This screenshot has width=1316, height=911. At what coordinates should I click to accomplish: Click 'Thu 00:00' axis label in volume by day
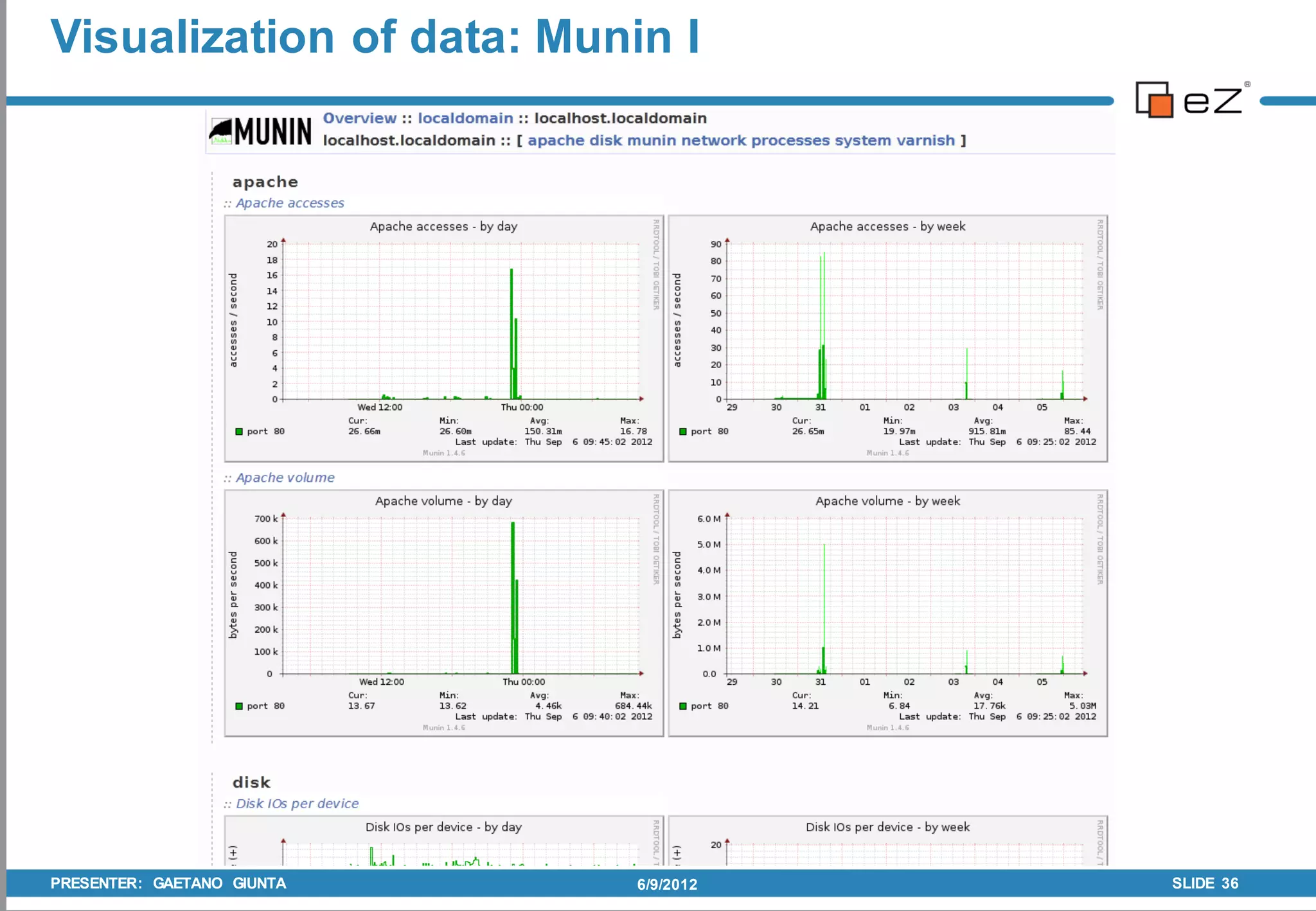point(524,682)
